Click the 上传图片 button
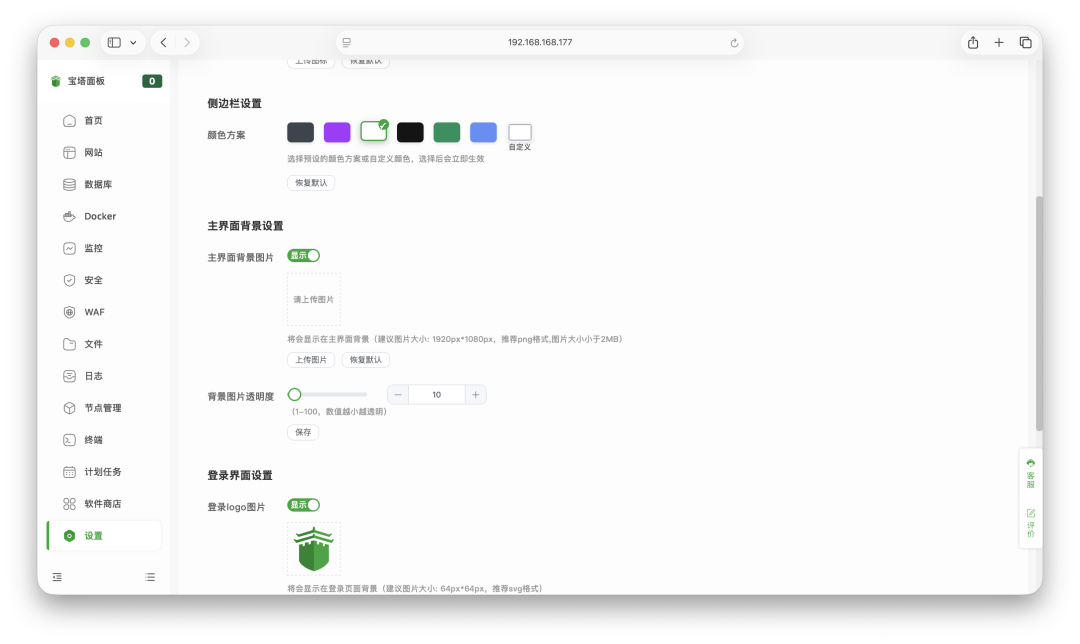Screen dimensions: 1080x644 311,360
